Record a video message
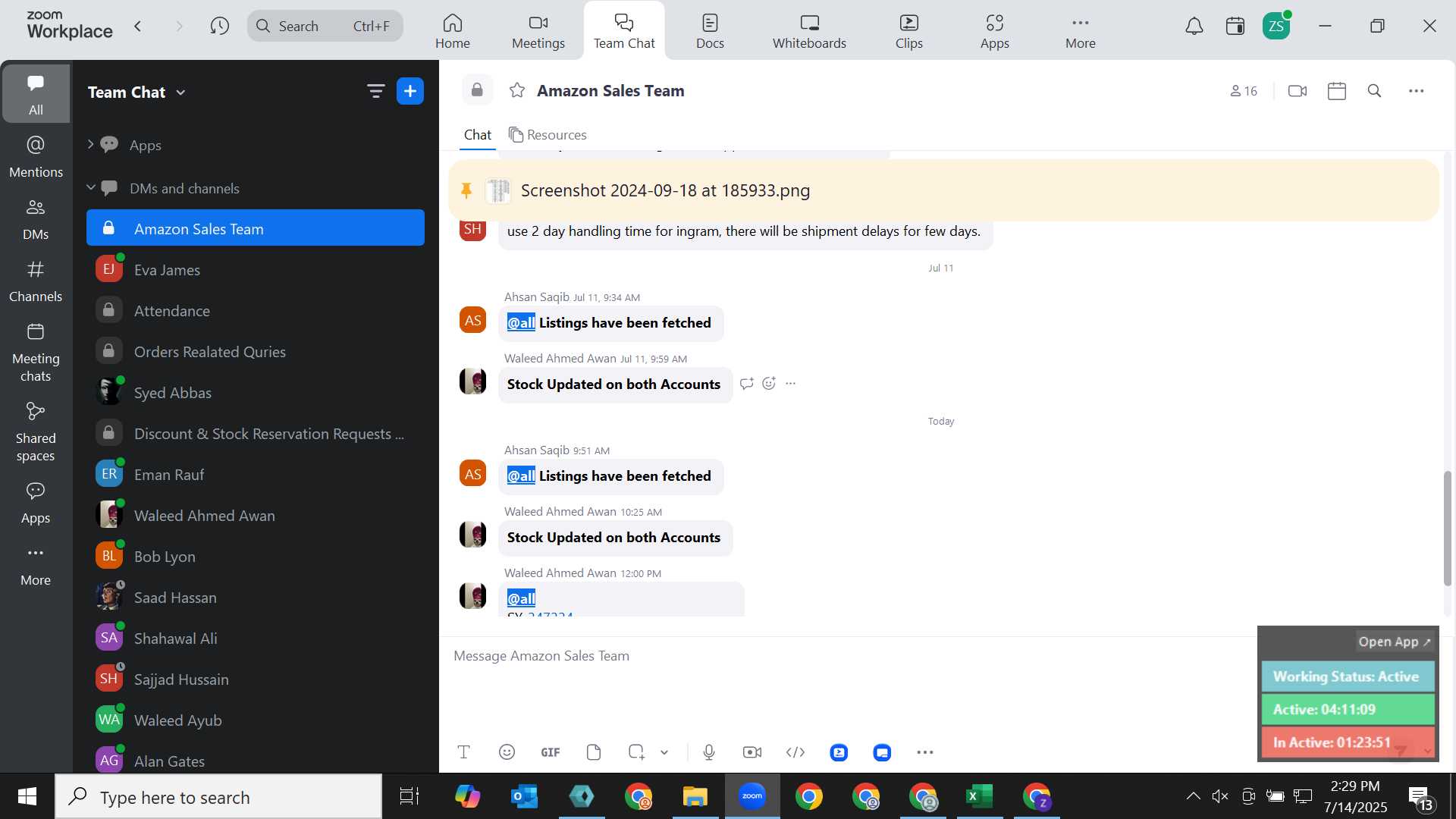1456x819 pixels. pos(752,752)
